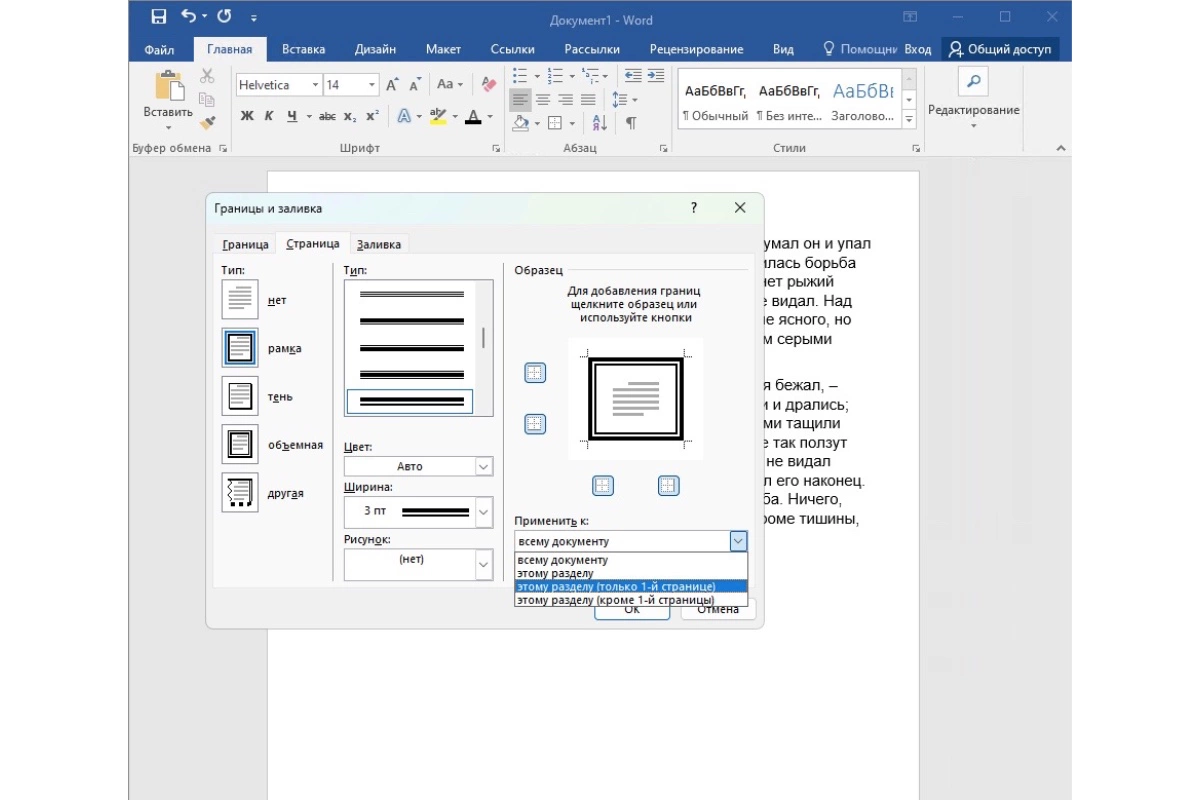The height and width of the screenshot is (800, 1200).
Task: Toggle center text alignment
Action: (x=543, y=99)
